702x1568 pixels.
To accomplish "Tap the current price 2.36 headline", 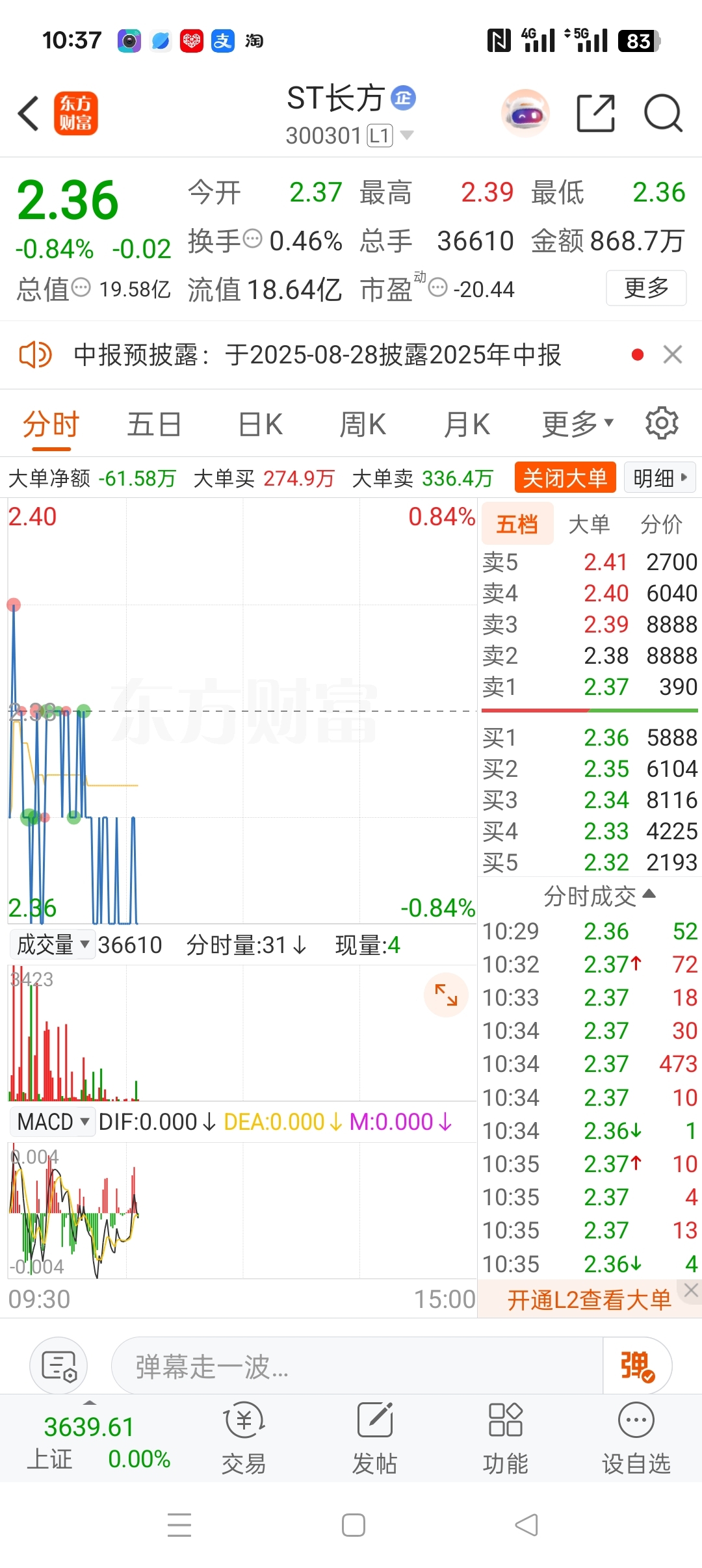I will (x=68, y=200).
